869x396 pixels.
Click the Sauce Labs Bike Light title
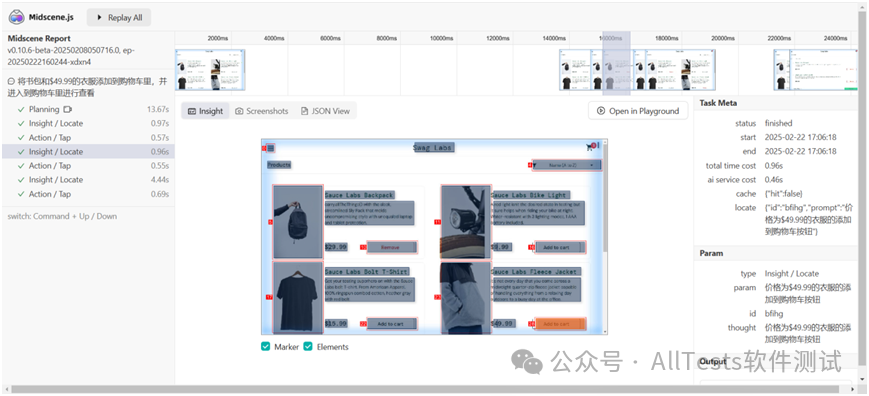click(529, 195)
